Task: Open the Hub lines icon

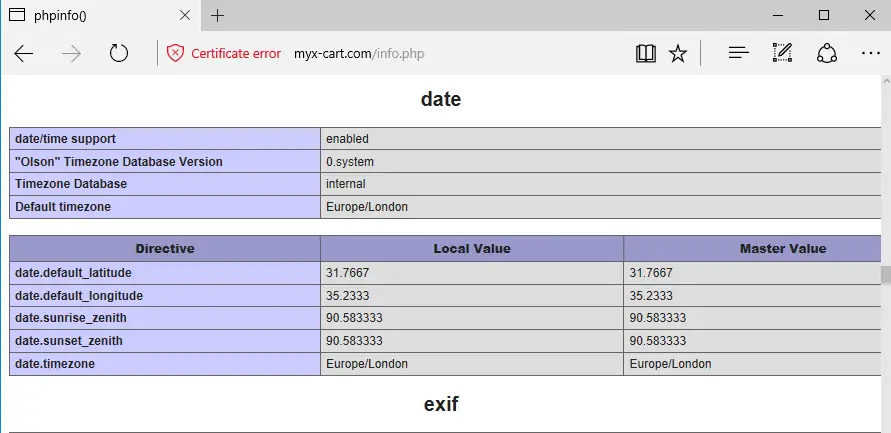Action: 739,53
